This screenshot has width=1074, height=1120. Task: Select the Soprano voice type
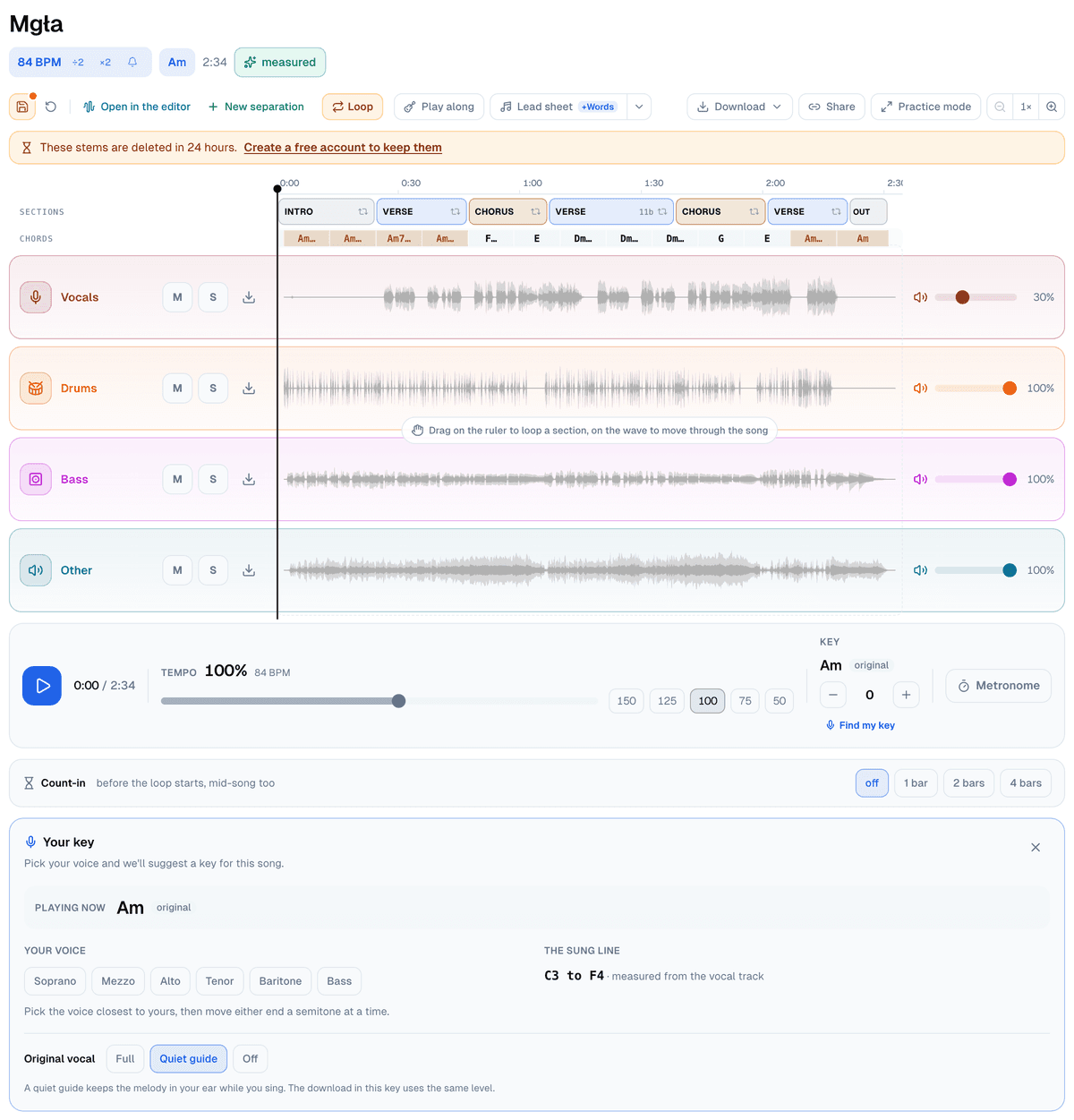coord(55,981)
